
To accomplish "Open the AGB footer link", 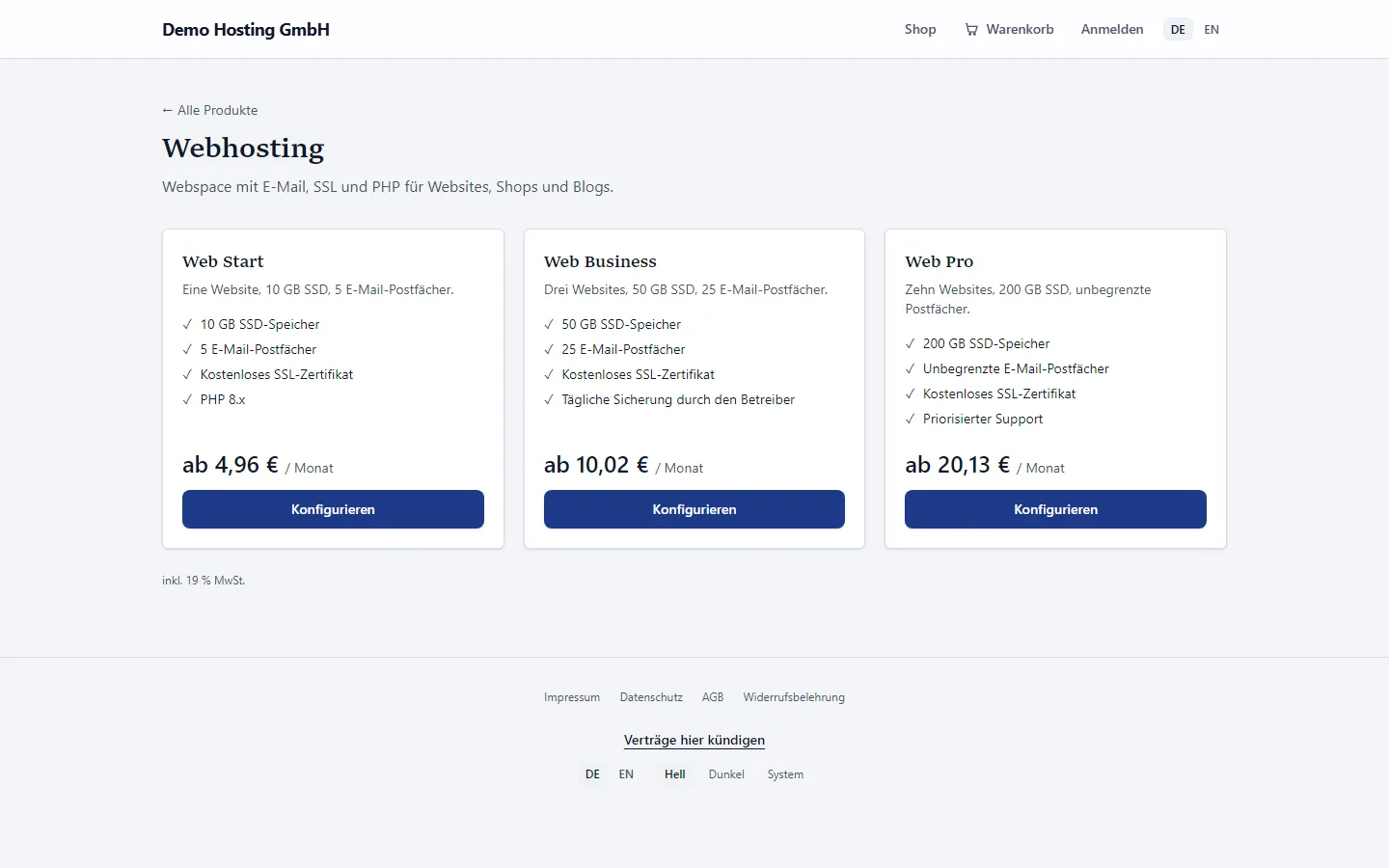I will [713, 697].
